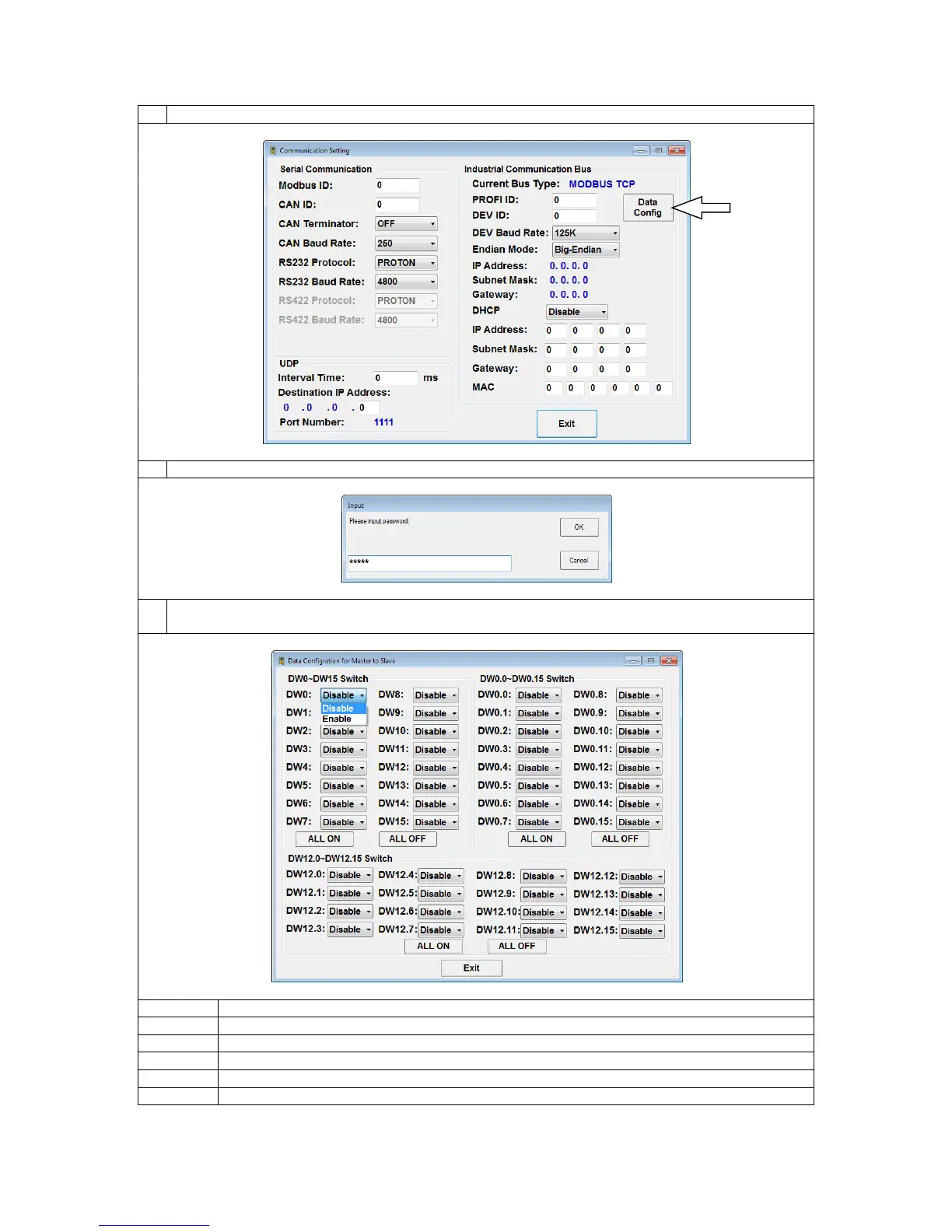Viewport: 952px width, 1232px height.
Task: Click the DEV ID field
Action: (574, 216)
